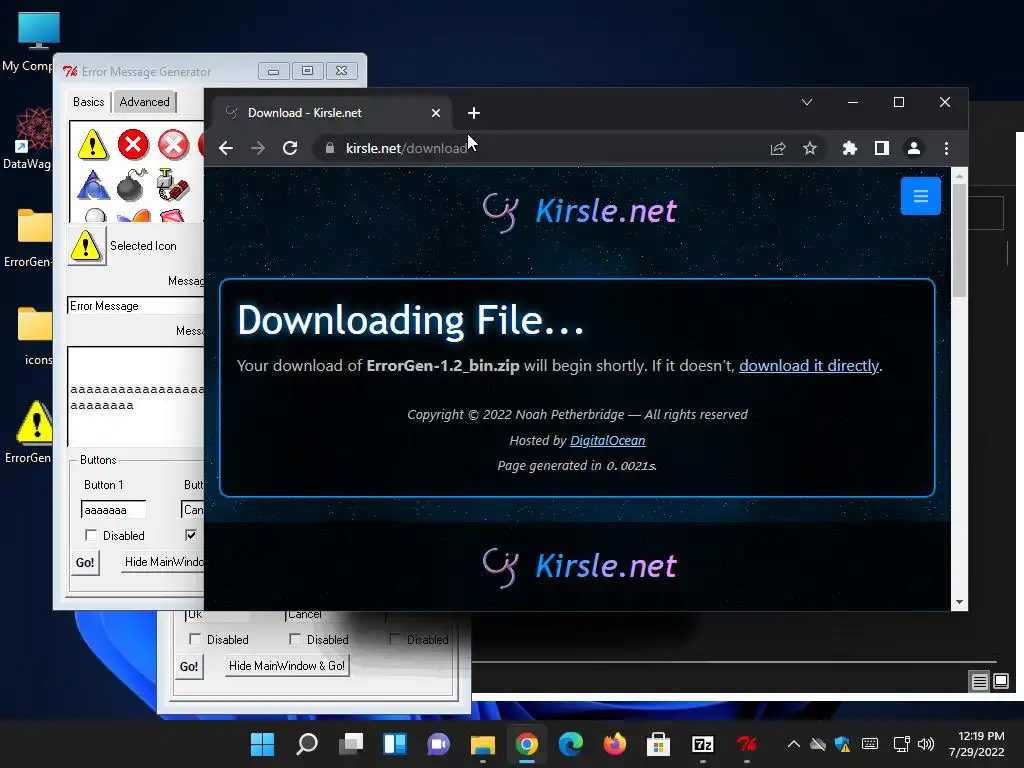Open the Windows Start menu
The image size is (1024, 768).
pos(263,744)
